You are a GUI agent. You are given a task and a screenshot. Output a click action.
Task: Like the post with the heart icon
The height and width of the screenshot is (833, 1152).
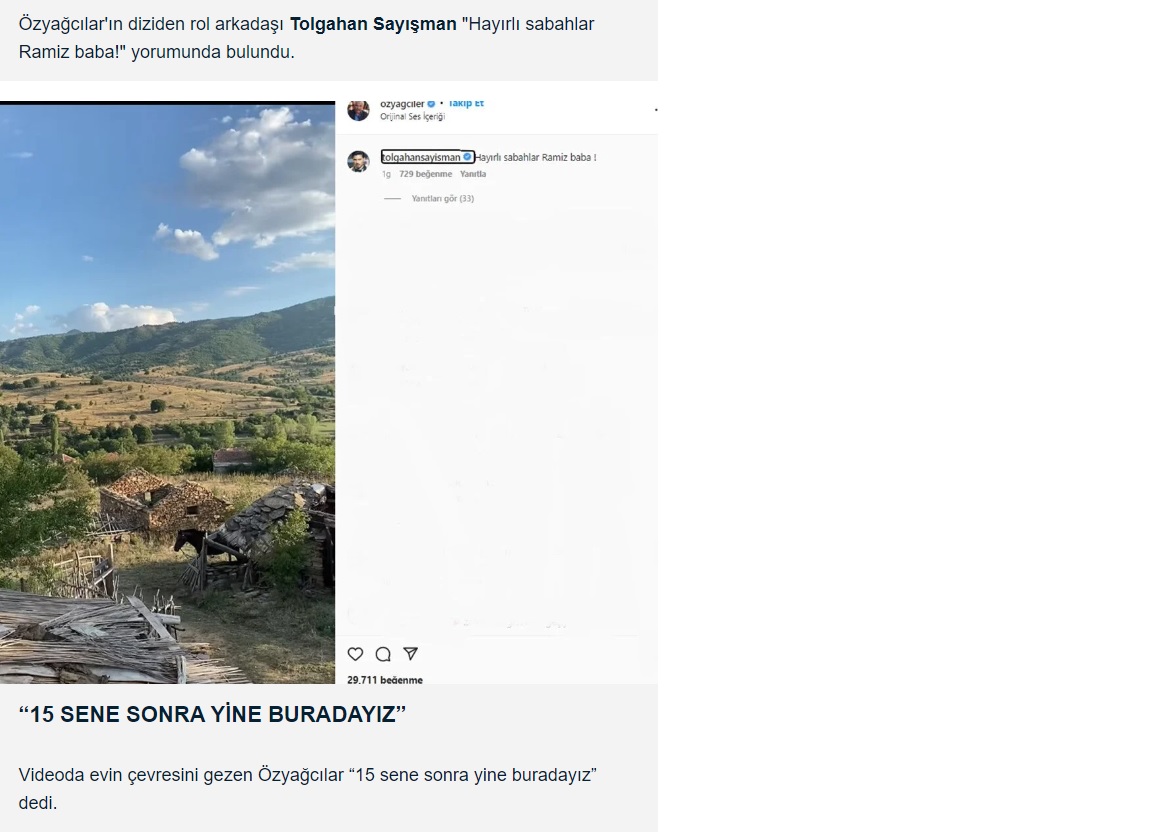pyautogui.click(x=355, y=654)
